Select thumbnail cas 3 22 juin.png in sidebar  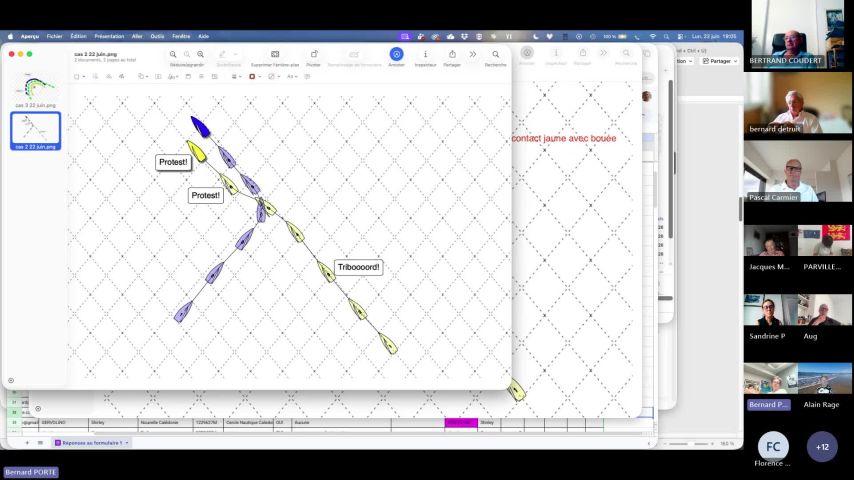(x=35, y=90)
